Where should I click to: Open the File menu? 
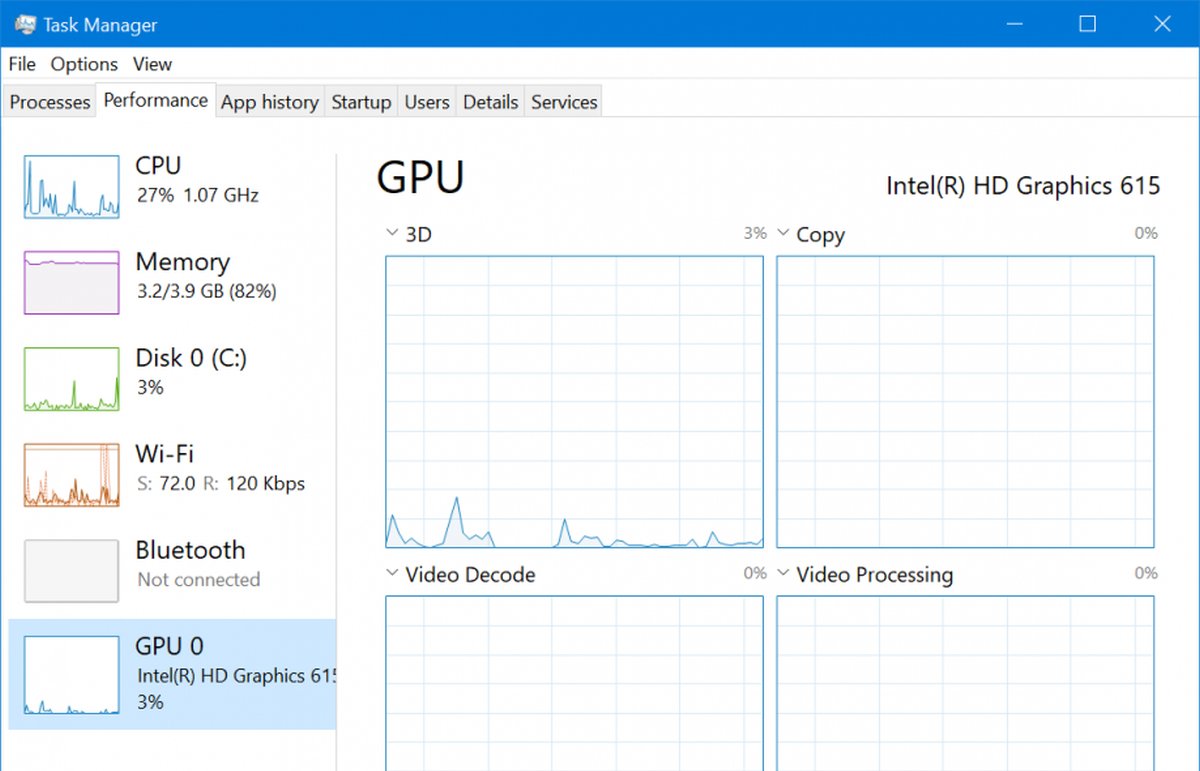point(21,64)
